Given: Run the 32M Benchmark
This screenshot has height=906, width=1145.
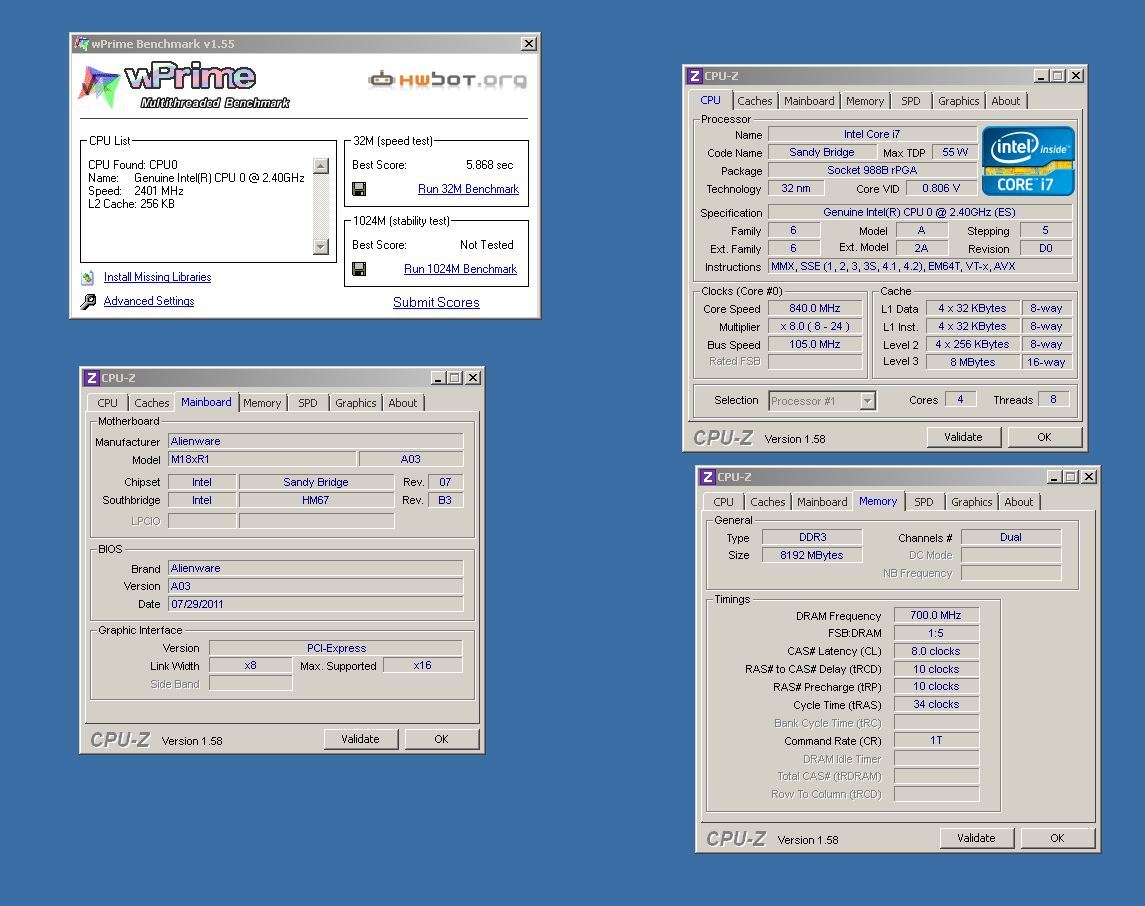Looking at the screenshot, I should coord(468,189).
